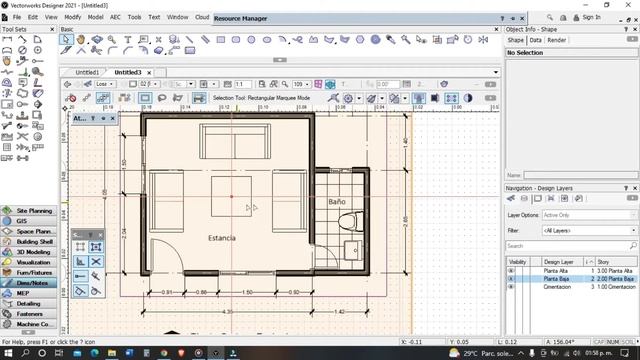640x360 pixels.
Task: Open the Windows Start menu
Action: point(8,353)
